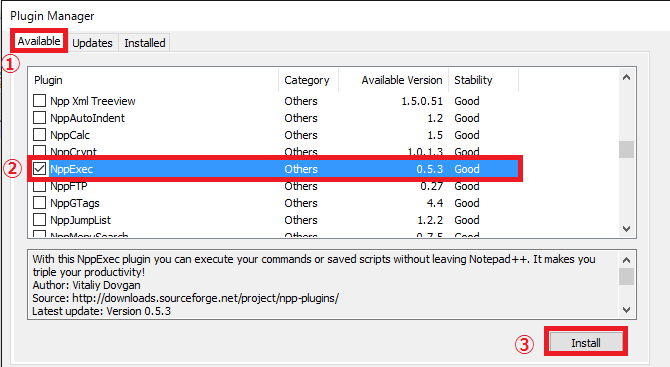Screen dimensions: 670x367
Task: Select the NppJumpList checkbox
Action: [39, 220]
